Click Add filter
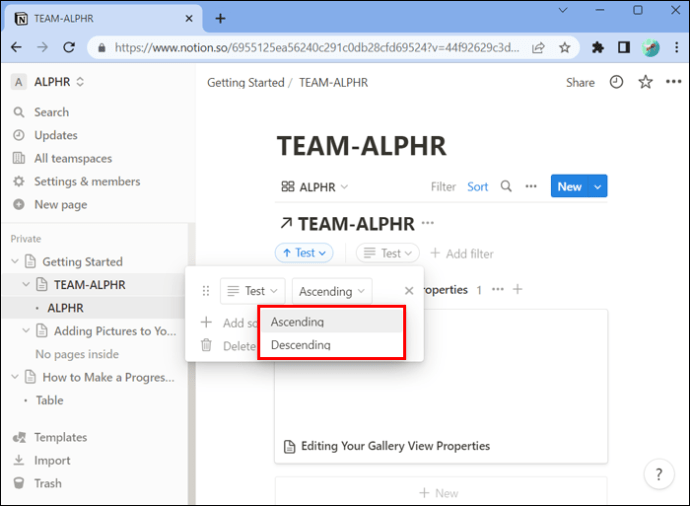The width and height of the screenshot is (690, 506). pyautogui.click(x=462, y=253)
